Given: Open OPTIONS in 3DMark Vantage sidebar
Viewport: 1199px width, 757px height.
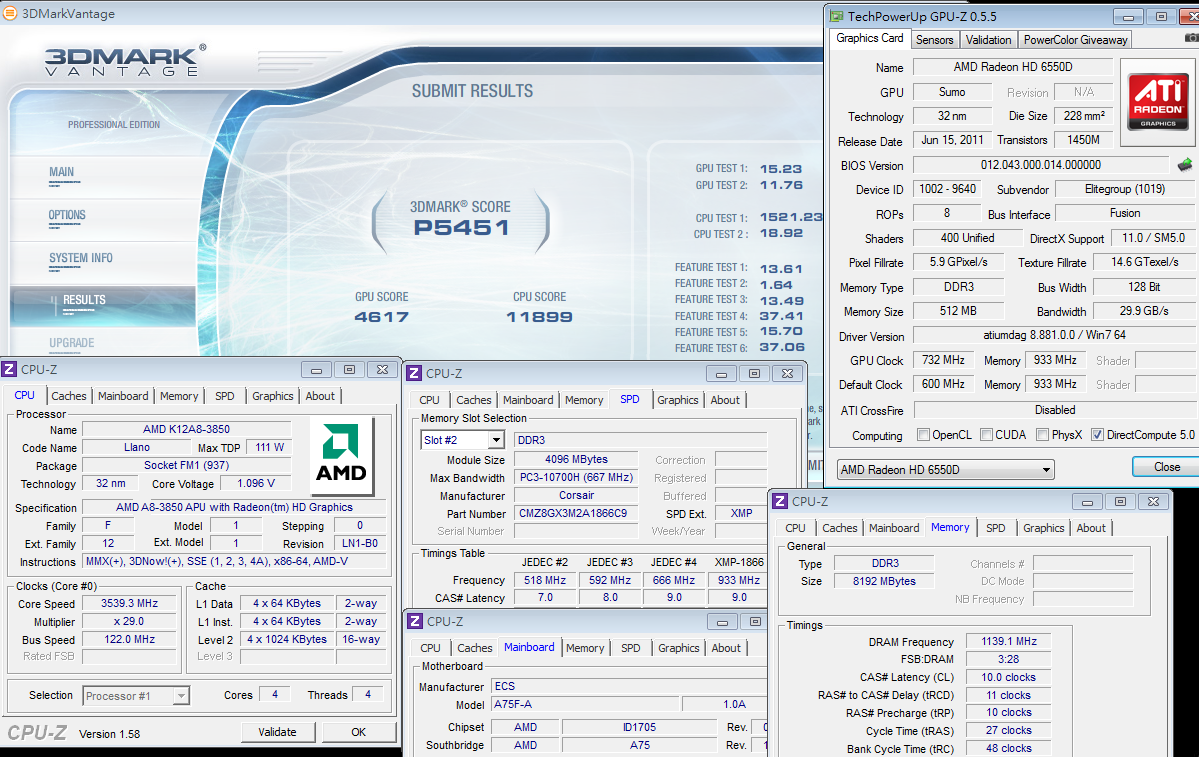Looking at the screenshot, I should (x=67, y=215).
